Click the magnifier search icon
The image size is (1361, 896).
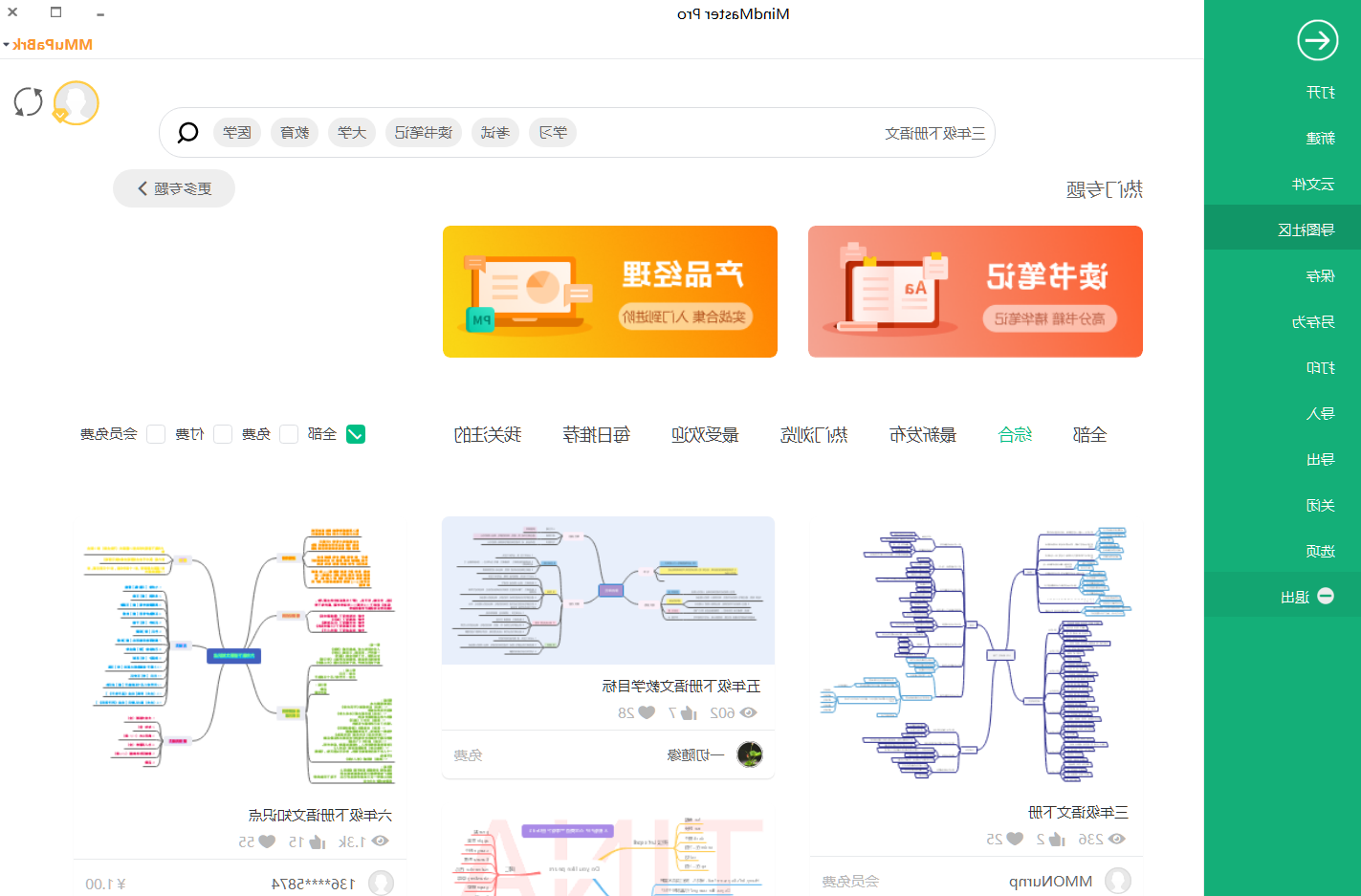[188, 132]
